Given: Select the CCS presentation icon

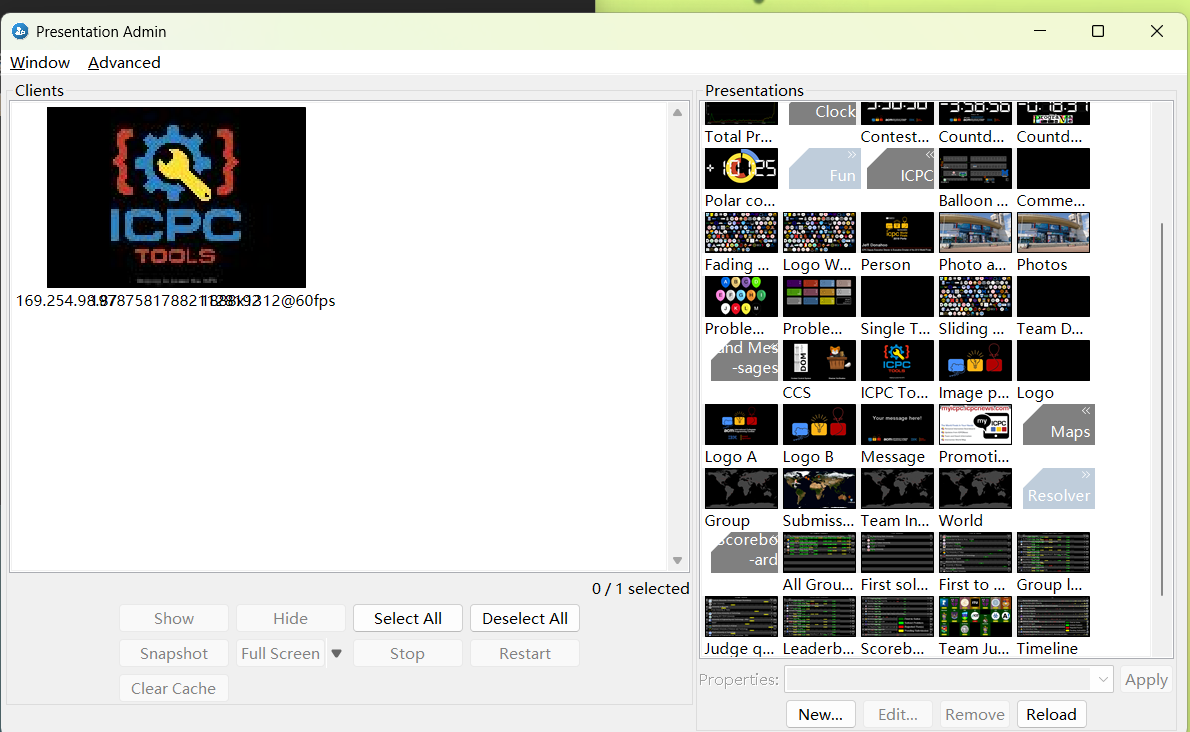Looking at the screenshot, I should tap(819, 361).
